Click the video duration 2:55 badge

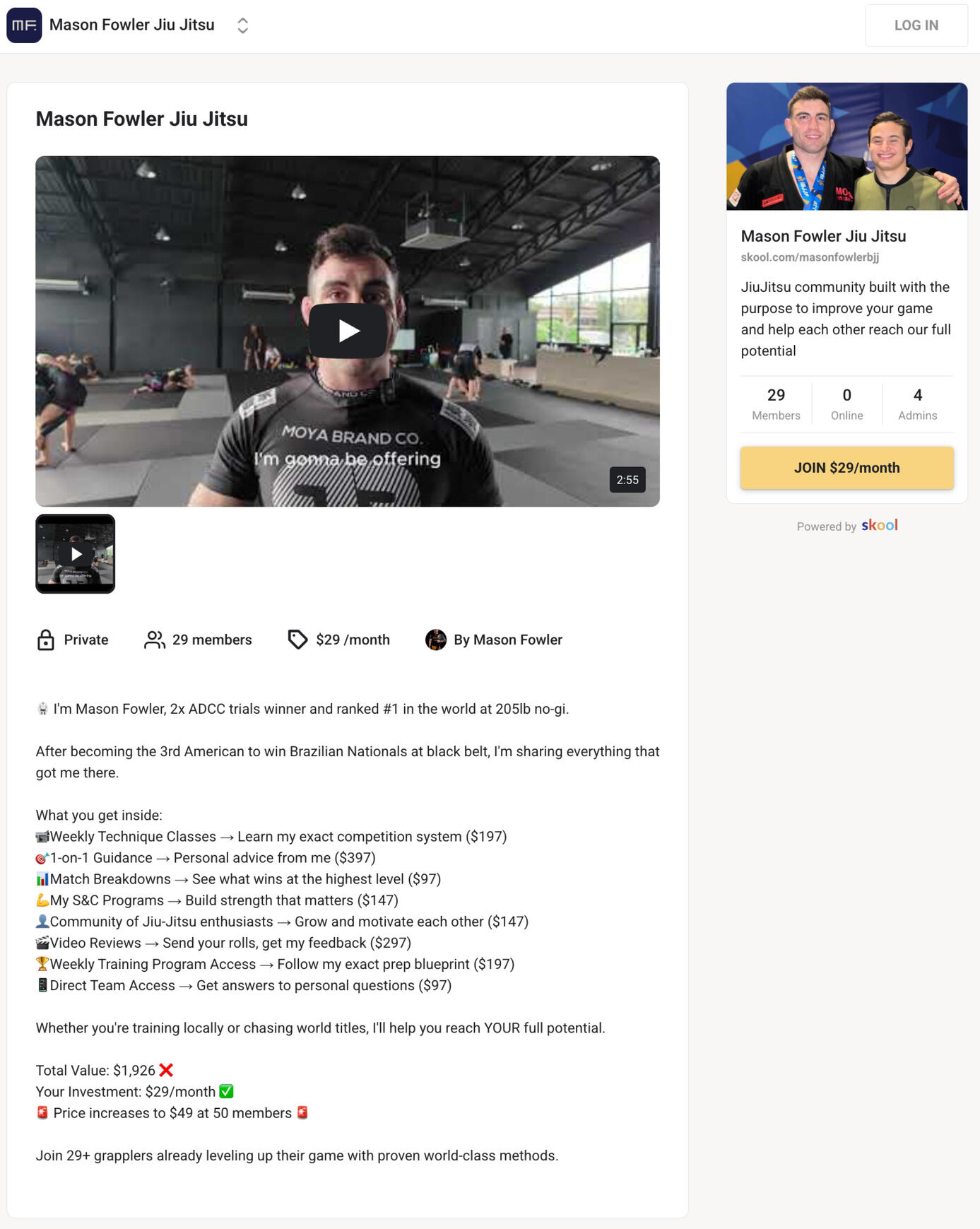pos(627,480)
